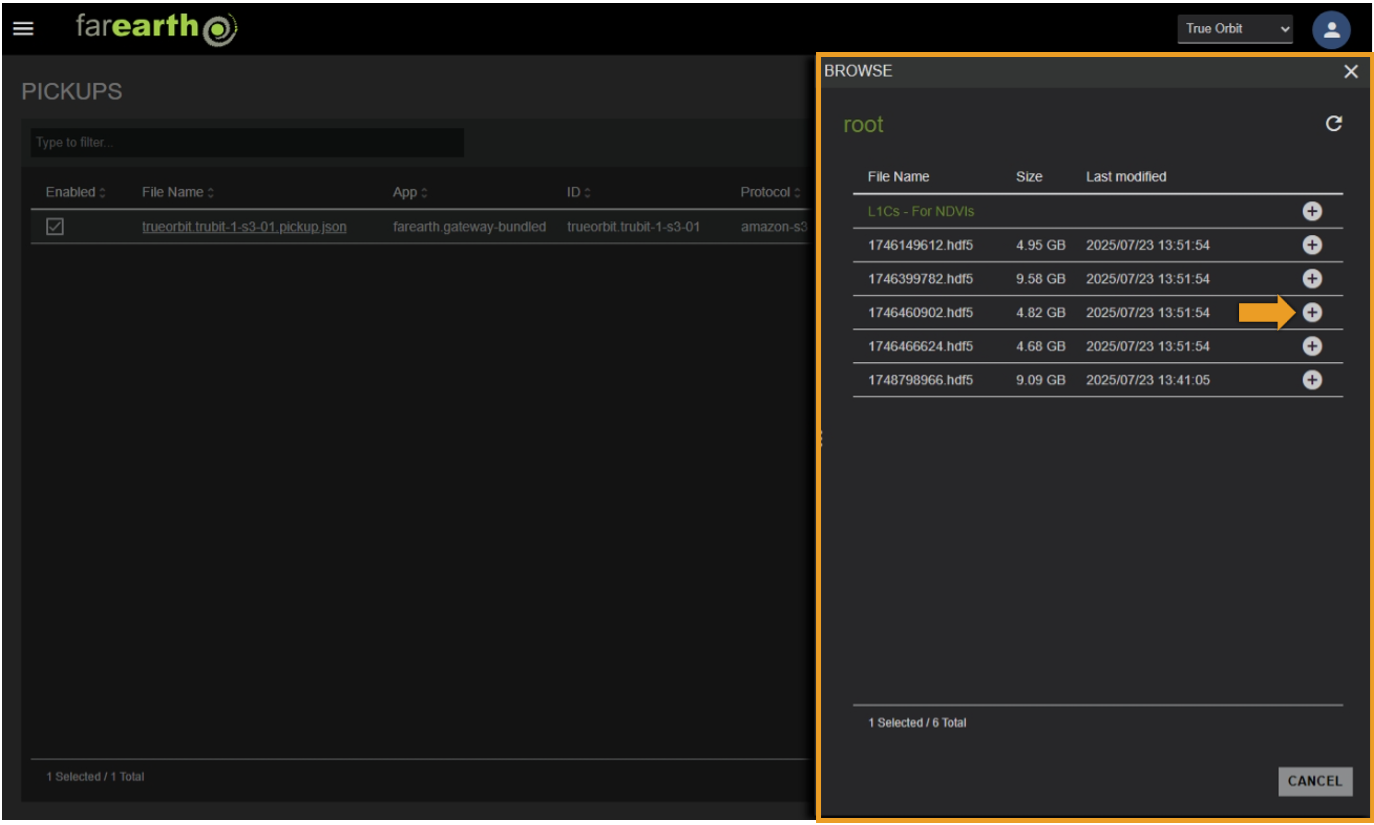Click the Last modified column header
The image size is (1374, 825).
coord(1126,176)
